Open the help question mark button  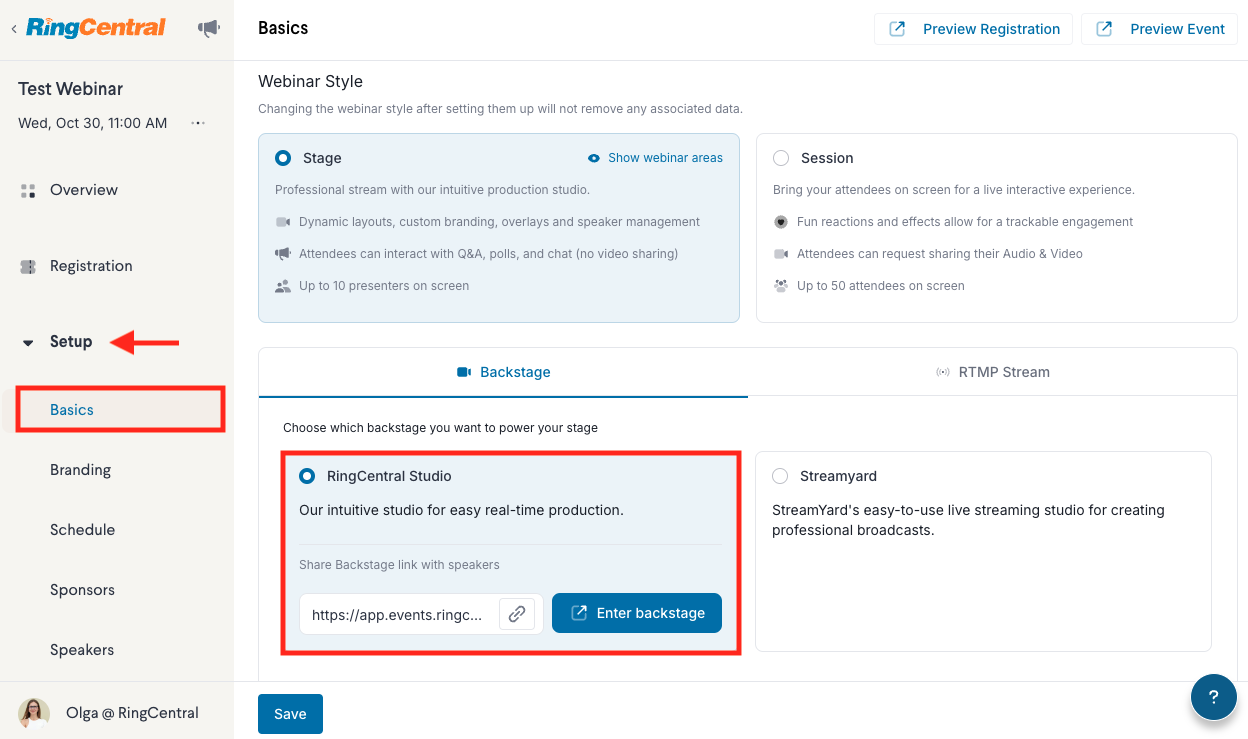[1214, 697]
